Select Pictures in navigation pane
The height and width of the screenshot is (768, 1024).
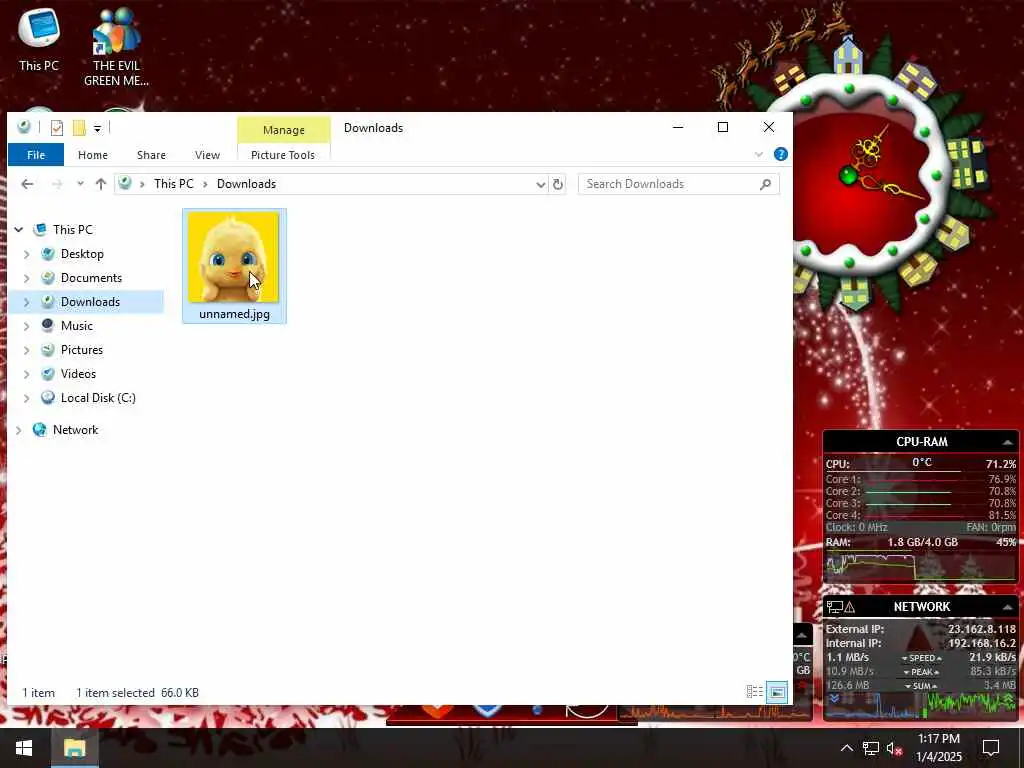[82, 350]
